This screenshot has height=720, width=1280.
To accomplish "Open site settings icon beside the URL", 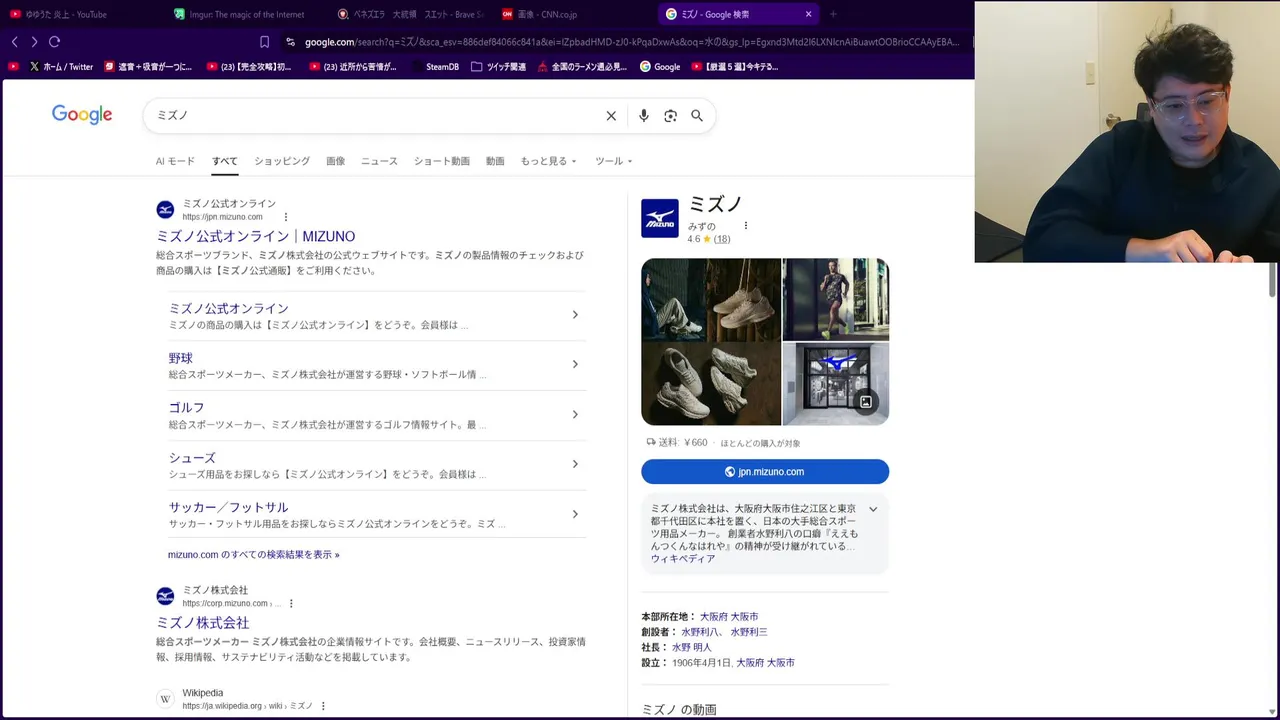I will click(290, 42).
